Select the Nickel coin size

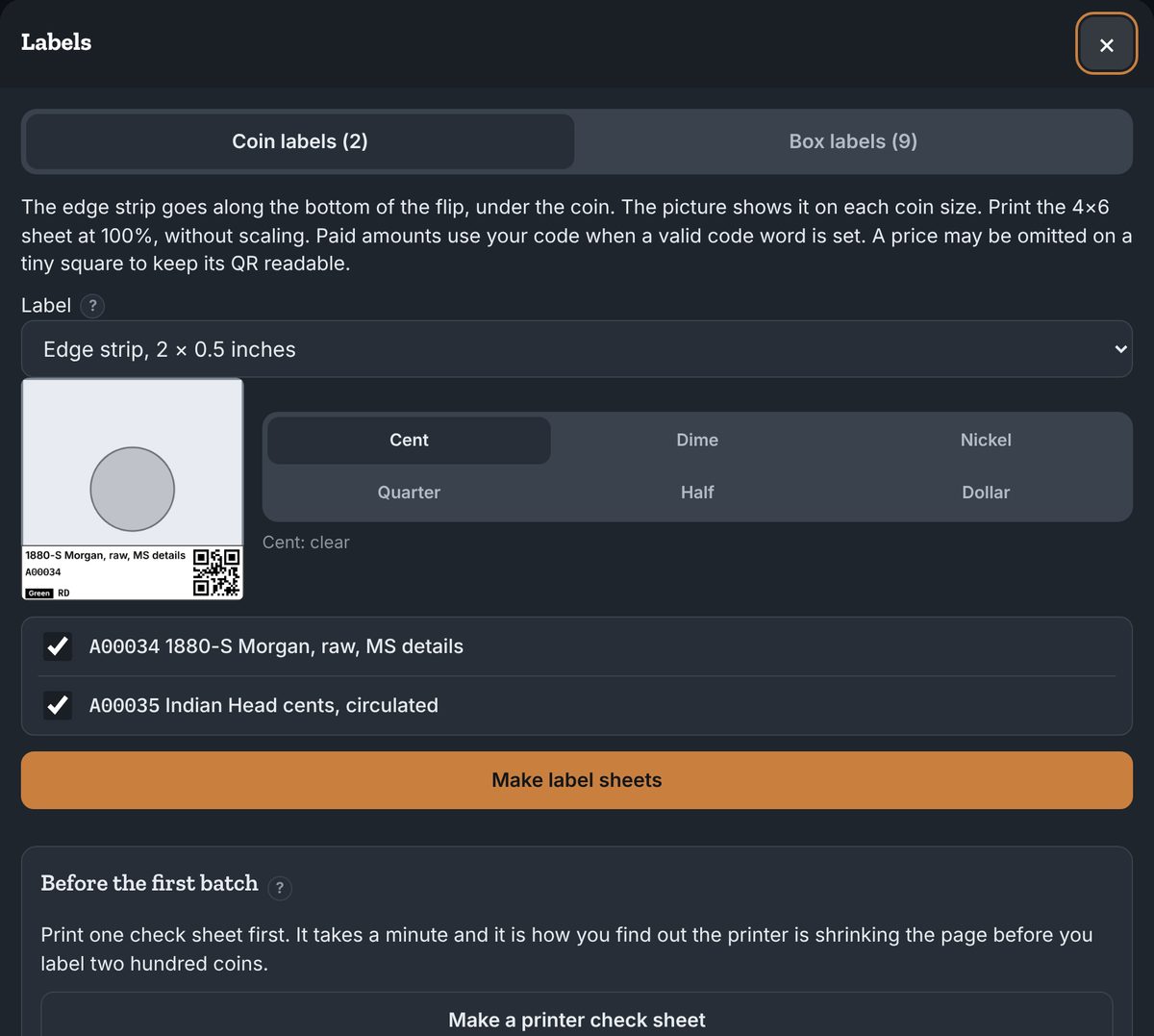click(x=986, y=440)
